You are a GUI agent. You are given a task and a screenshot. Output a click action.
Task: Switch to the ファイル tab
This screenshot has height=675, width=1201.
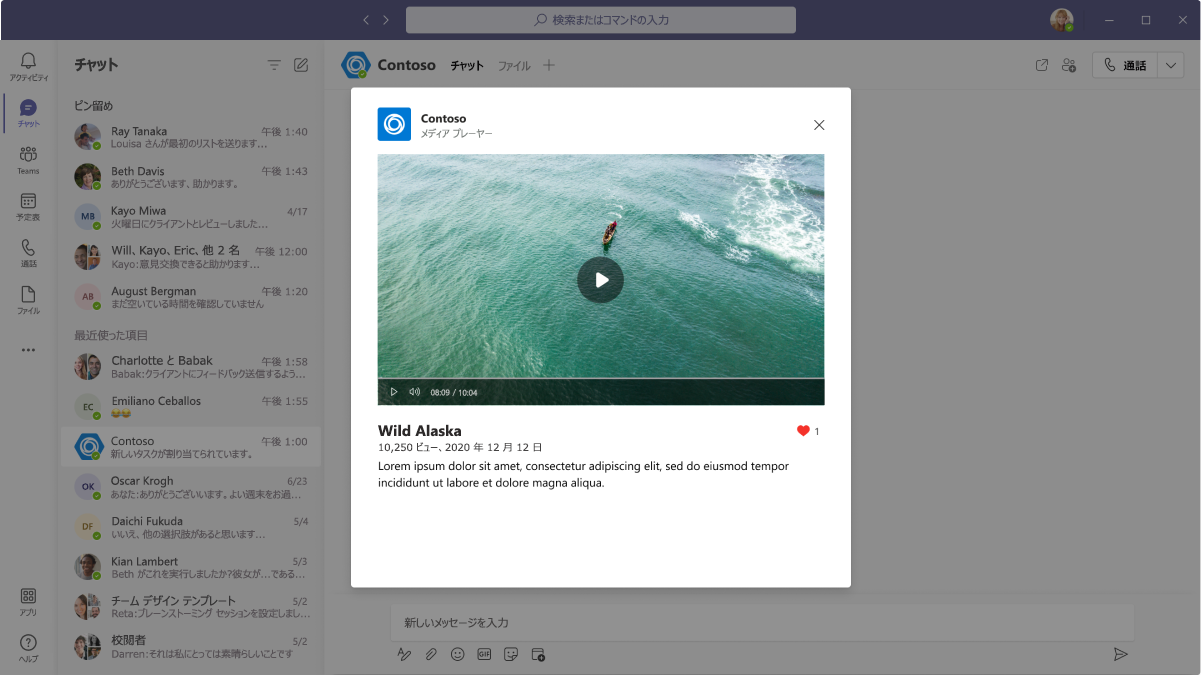pyautogui.click(x=514, y=66)
